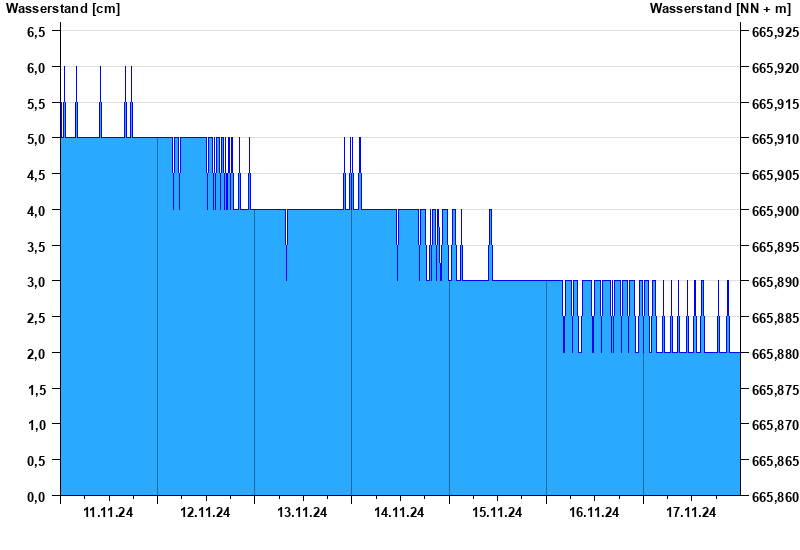Select the 13.11.24 date label
This screenshot has width=800, height=550.
pyautogui.click(x=302, y=513)
